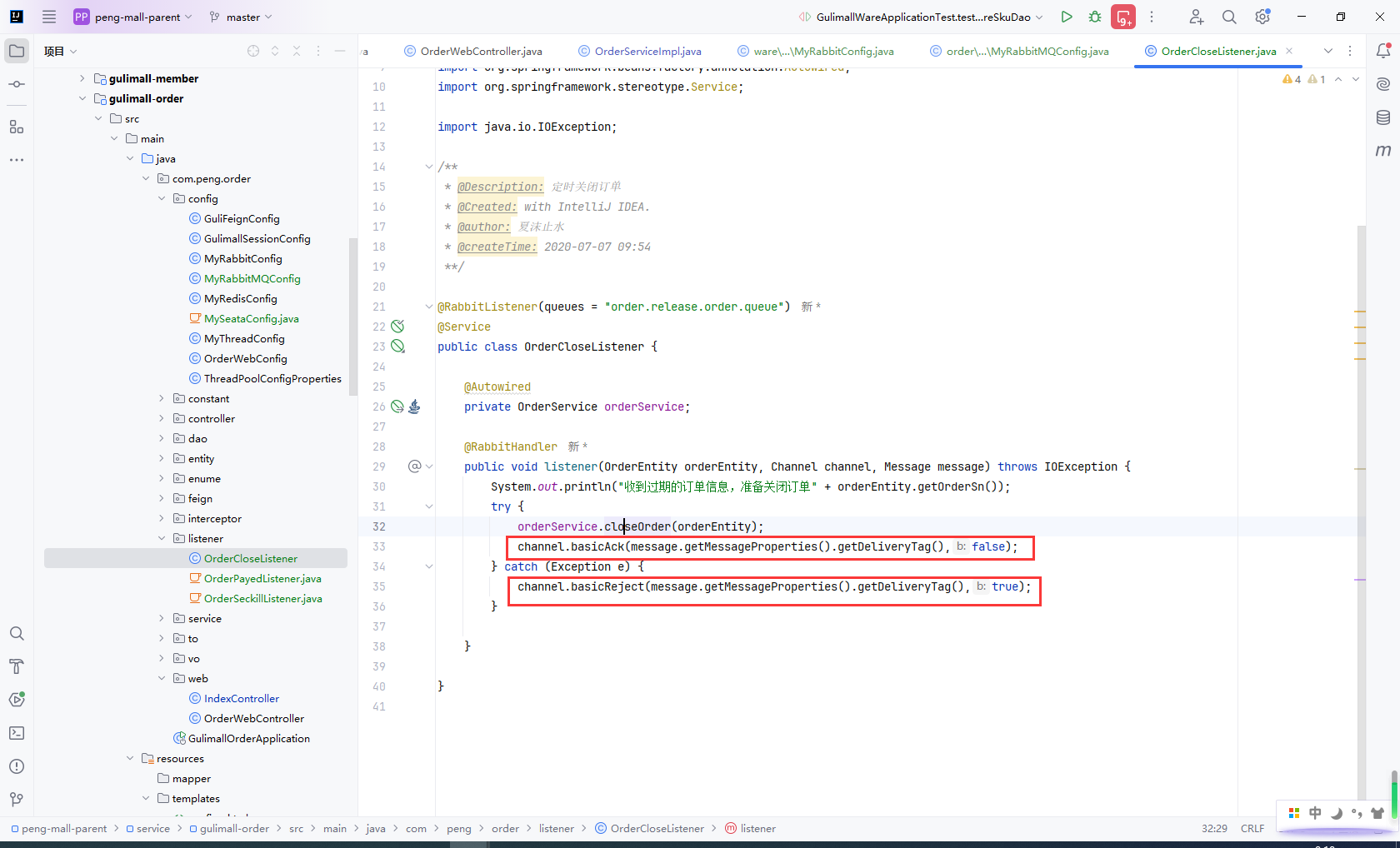This screenshot has width=1400, height=848.
Task: Open the master branch dropdown
Action: point(240,17)
